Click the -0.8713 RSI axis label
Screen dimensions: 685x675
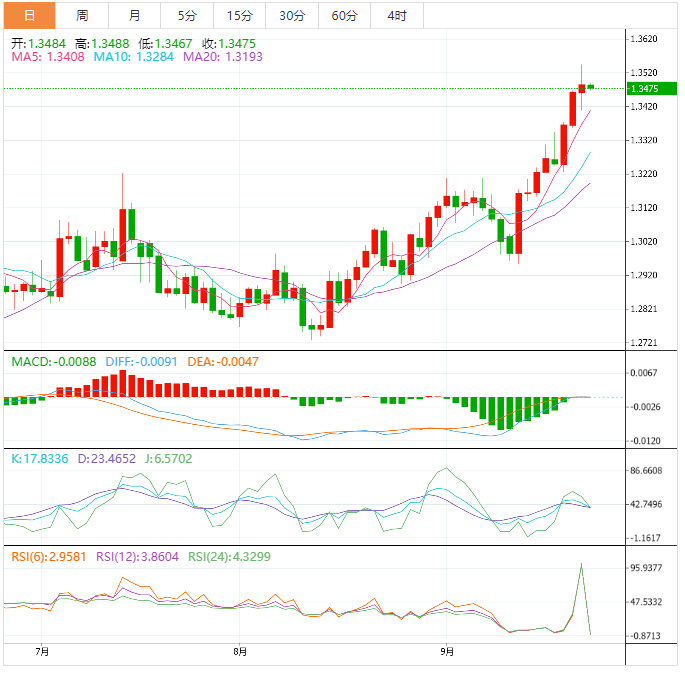pos(645,636)
